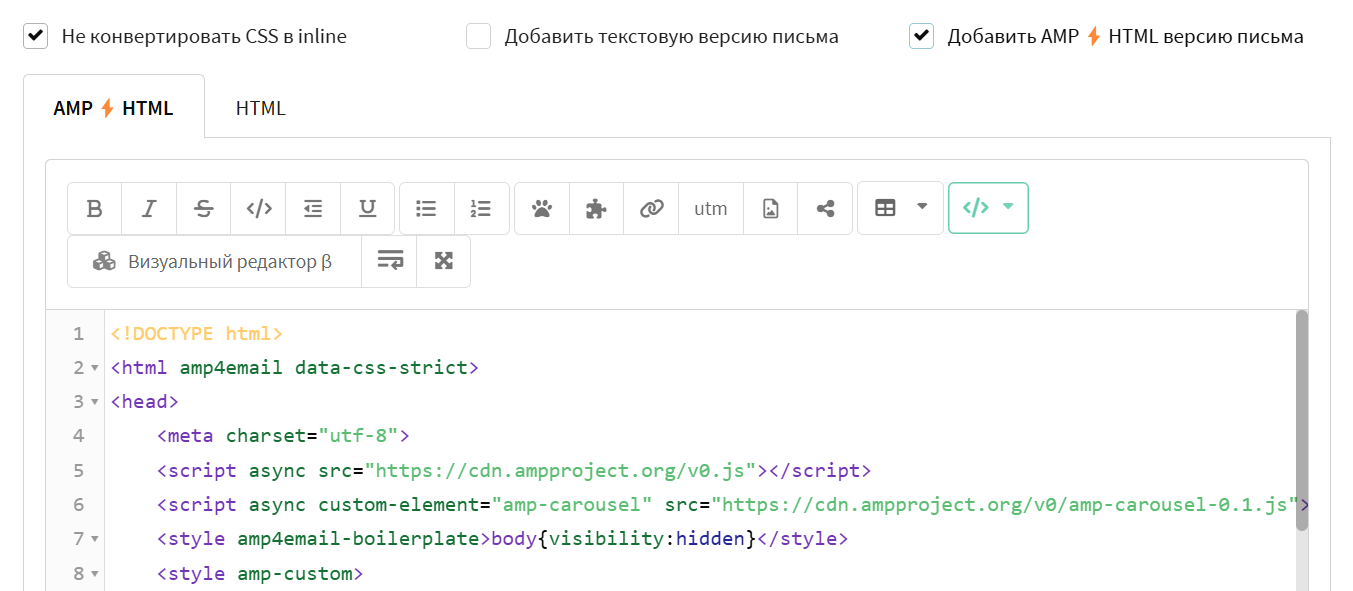Image resolution: width=1353 pixels, height=591 pixels.
Task: Open the code mode dropdown arrow
Action: [1008, 207]
